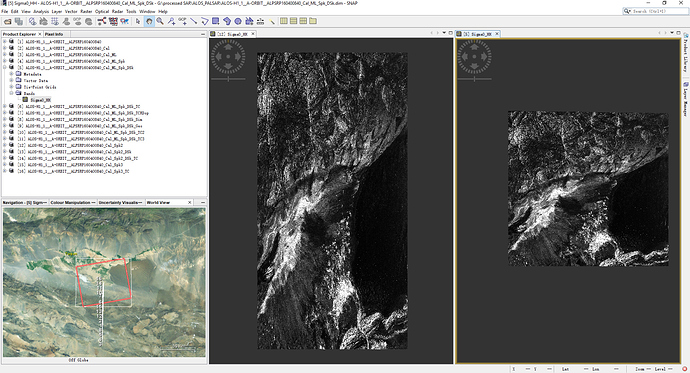Image resolution: width=690 pixels, height=373 pixels.
Task: Open the Analysis menu
Action: [x=41, y=11]
